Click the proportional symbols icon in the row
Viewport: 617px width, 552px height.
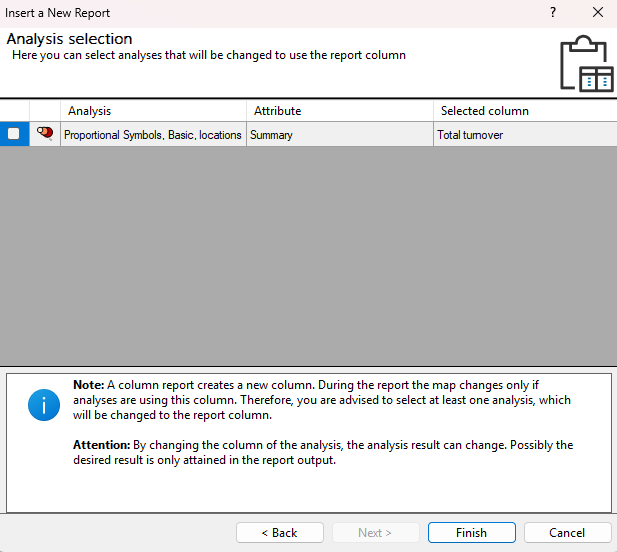click(45, 133)
